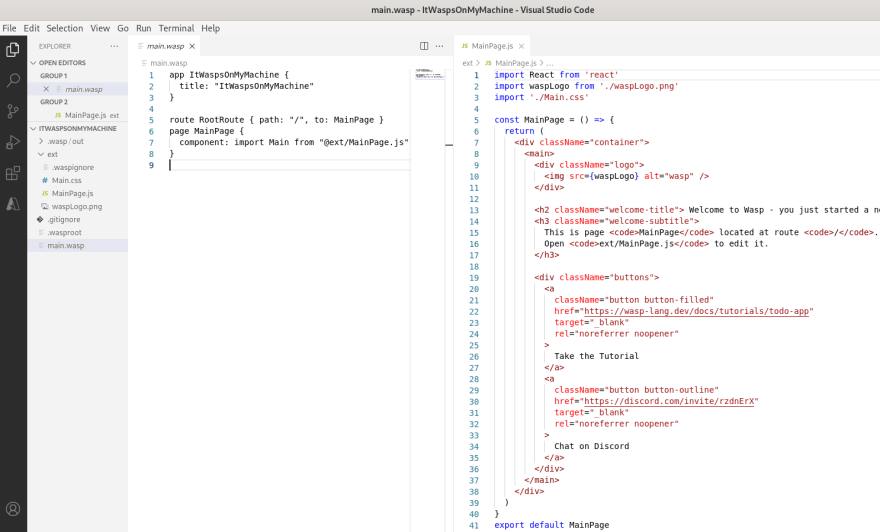Click the split editor right icon
This screenshot has height=532, width=880.
[424, 46]
